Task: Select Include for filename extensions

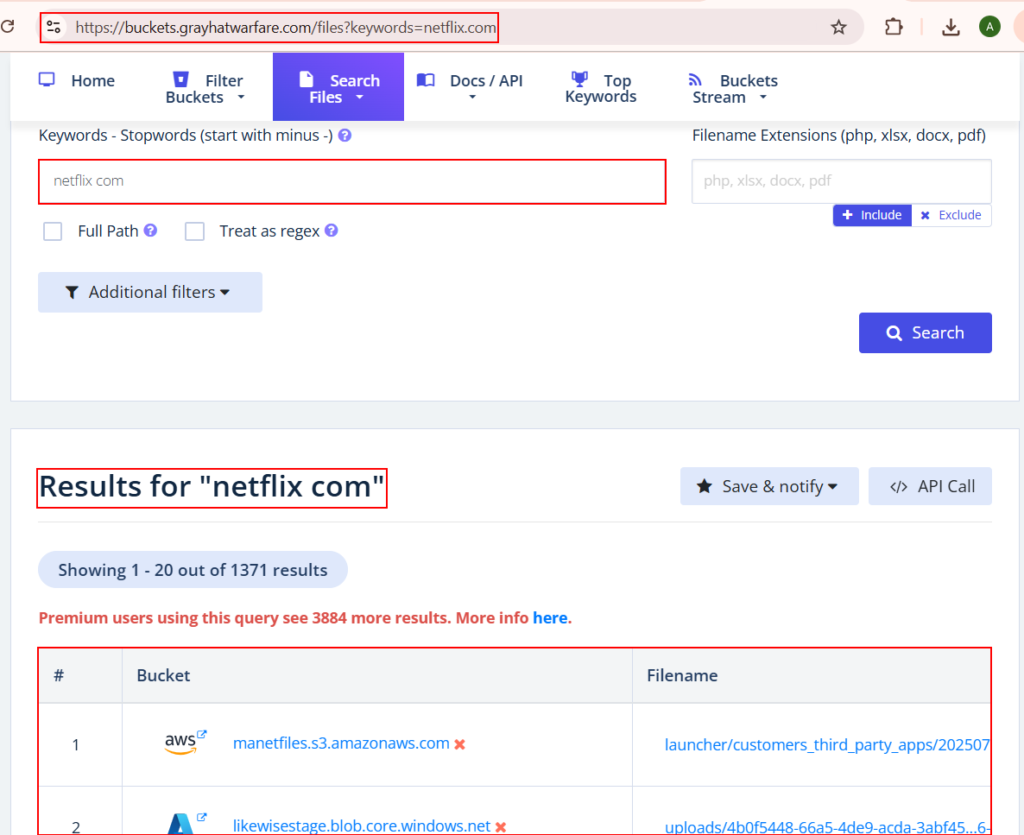Action: tap(872, 215)
